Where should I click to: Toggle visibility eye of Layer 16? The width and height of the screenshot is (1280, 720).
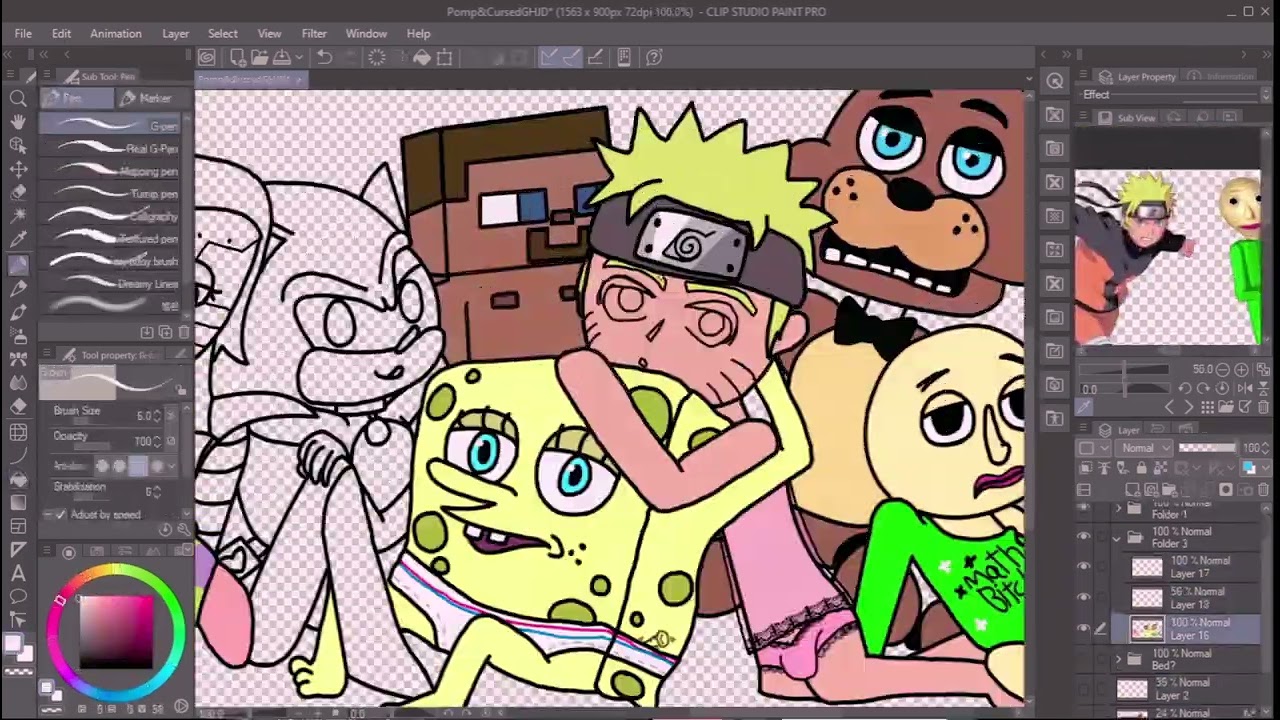tap(1084, 628)
